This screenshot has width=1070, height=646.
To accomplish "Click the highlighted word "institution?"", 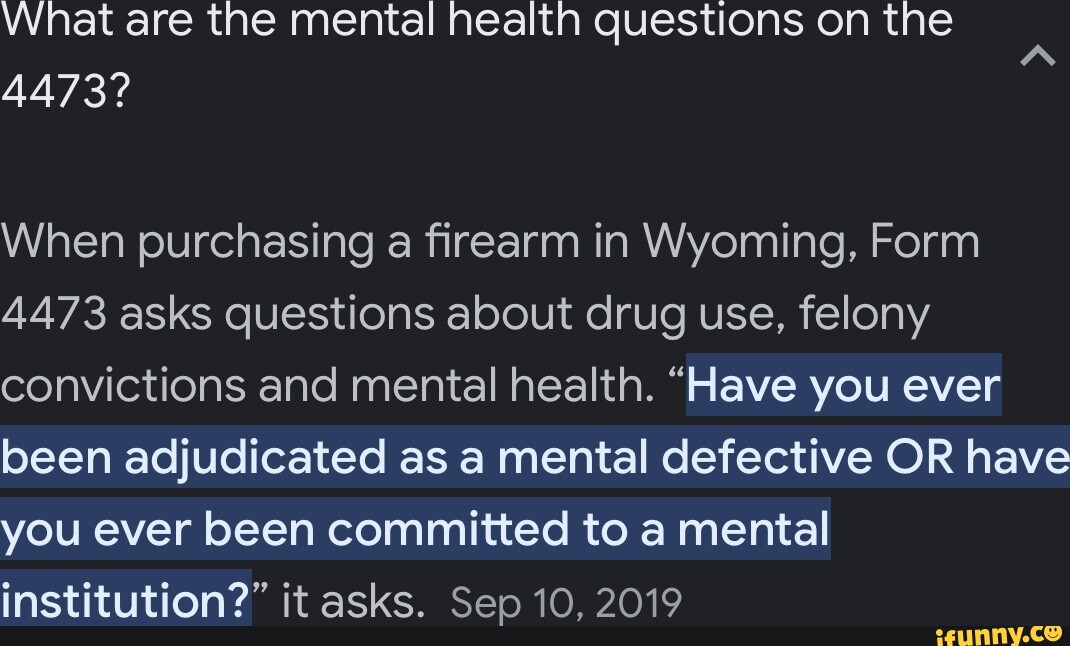I will 125,602.
